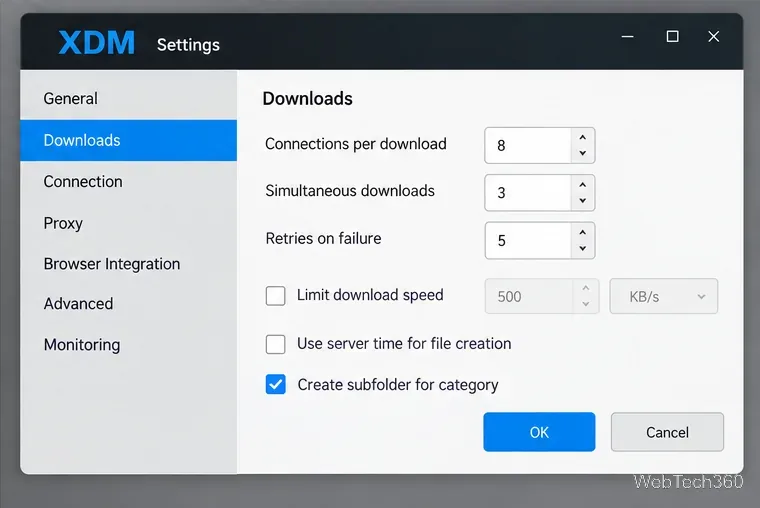Maximize the XDM Settings window
The height and width of the screenshot is (508, 760).
tap(672, 36)
